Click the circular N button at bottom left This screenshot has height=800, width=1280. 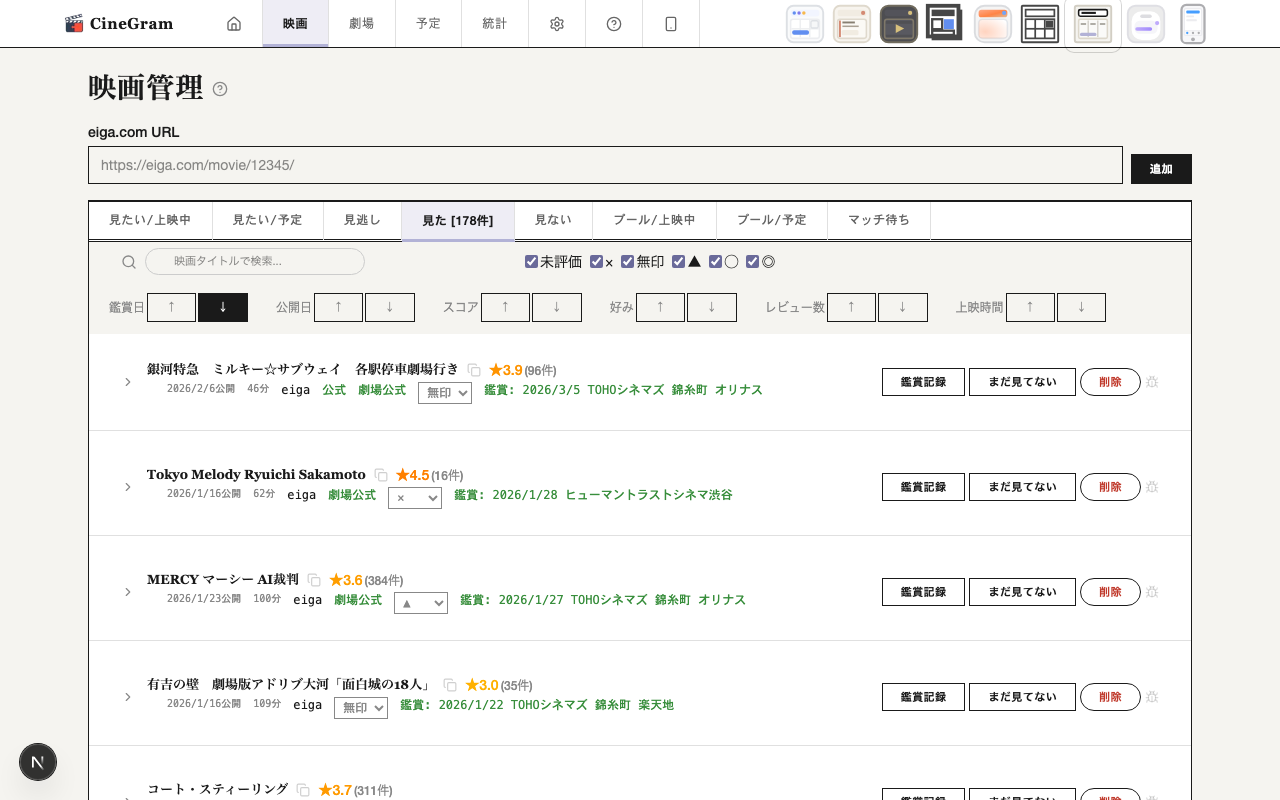pos(38,762)
